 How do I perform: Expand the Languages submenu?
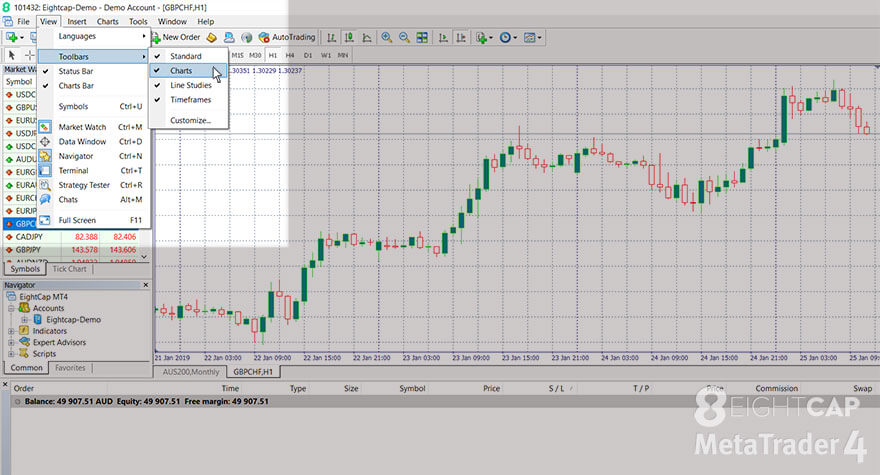click(94, 36)
